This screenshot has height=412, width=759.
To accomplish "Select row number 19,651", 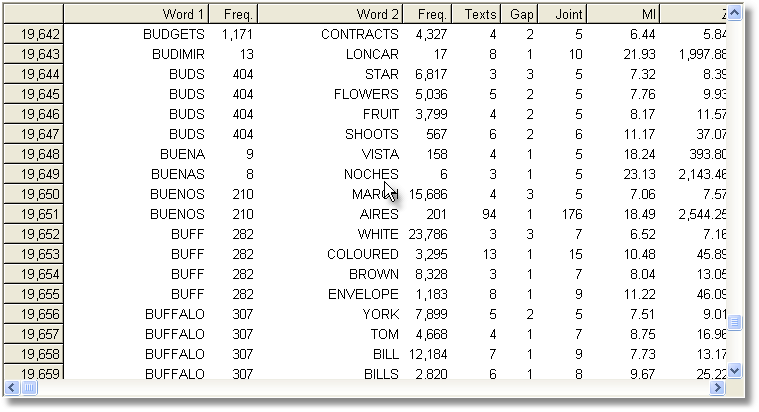I will pos(32,214).
